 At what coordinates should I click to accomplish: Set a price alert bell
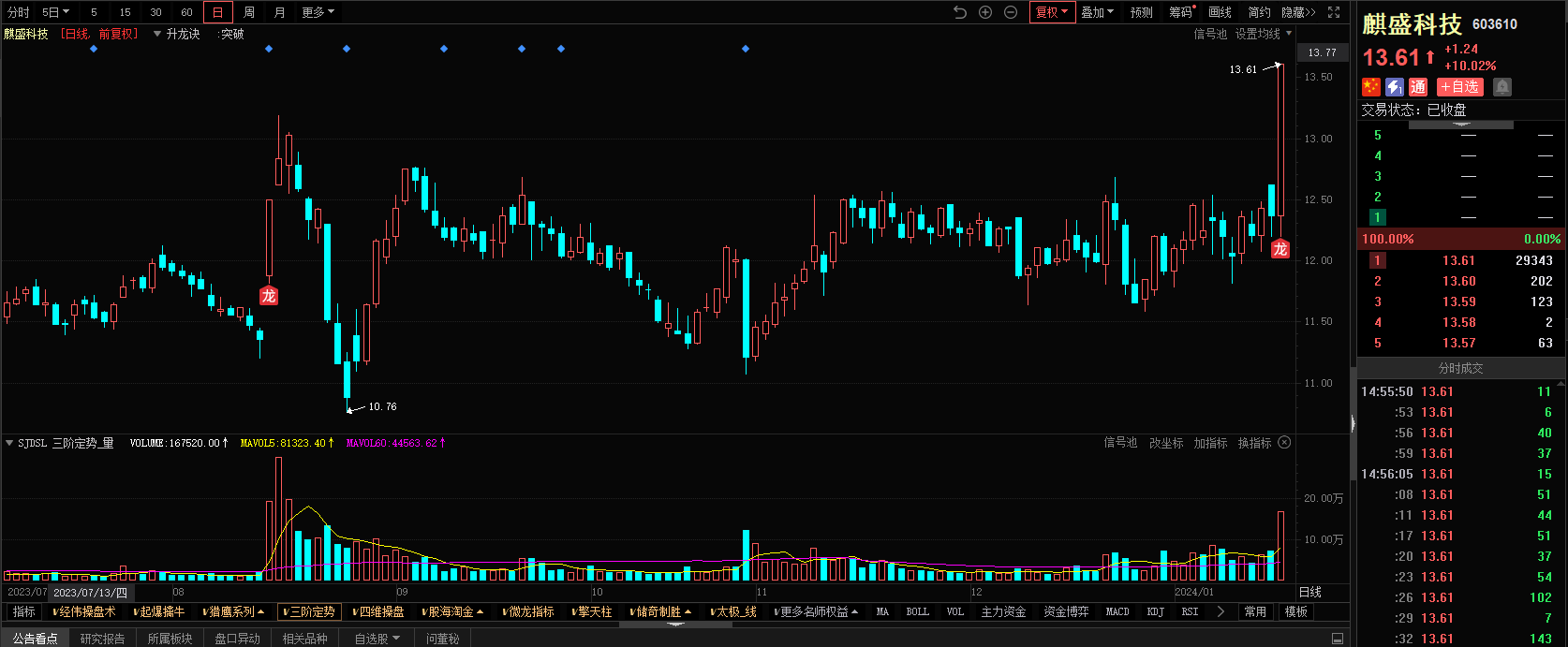tap(1502, 87)
